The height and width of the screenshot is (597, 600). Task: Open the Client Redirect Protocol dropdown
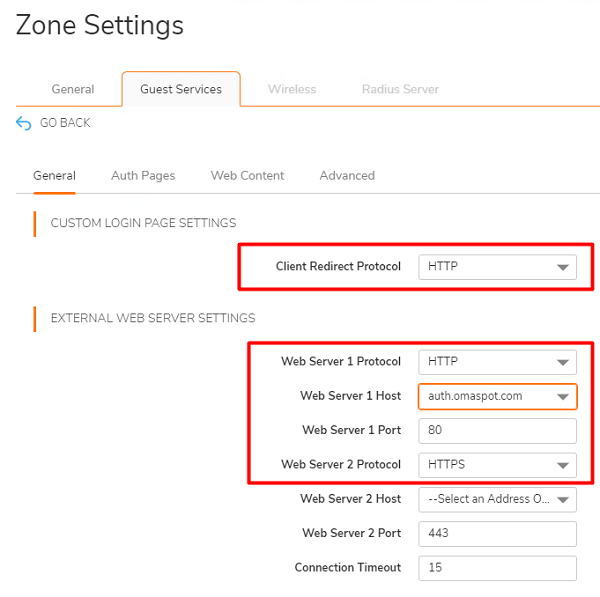click(x=497, y=267)
